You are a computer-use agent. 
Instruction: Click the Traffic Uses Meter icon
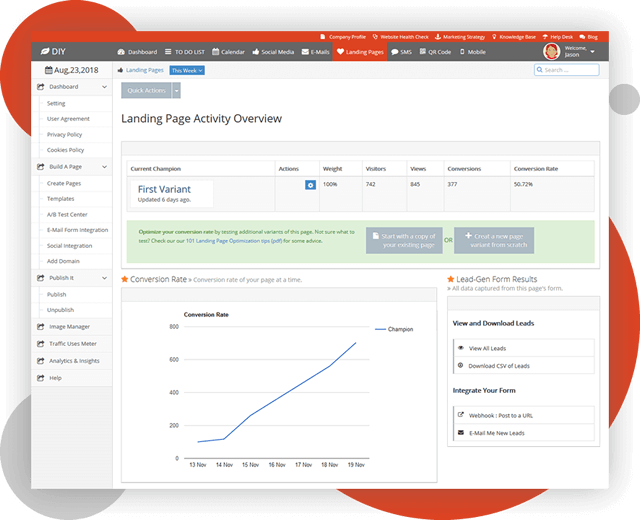point(40,343)
